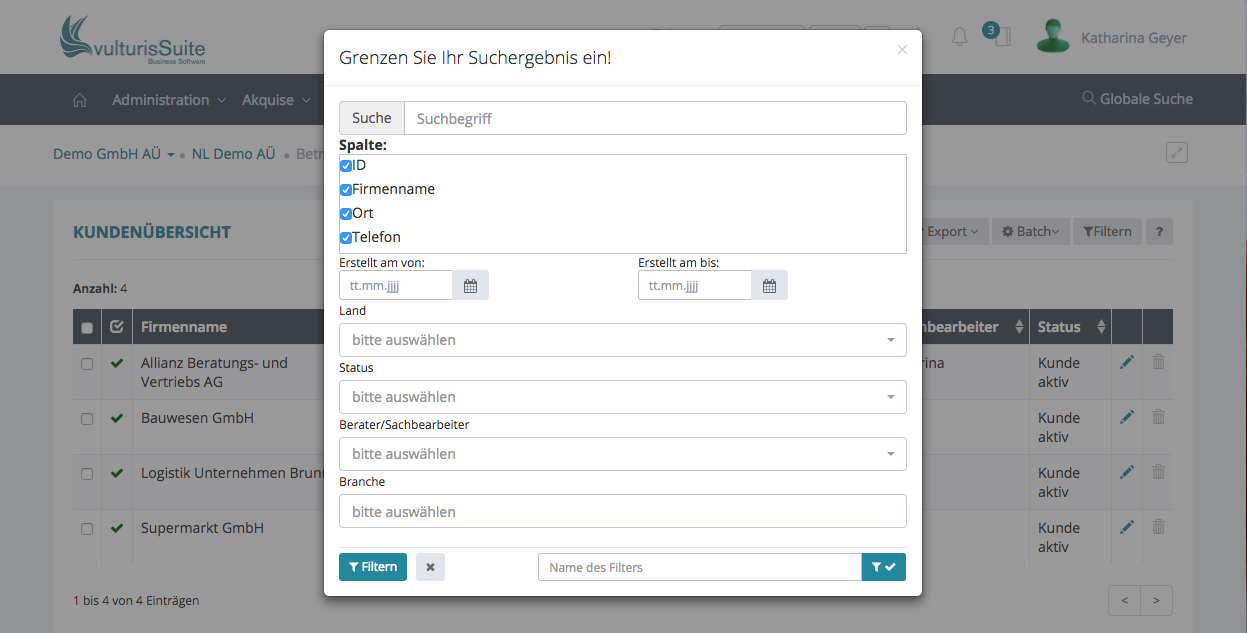
Task: Expand the Status dropdown in filter dialog
Action: pyautogui.click(x=622, y=397)
